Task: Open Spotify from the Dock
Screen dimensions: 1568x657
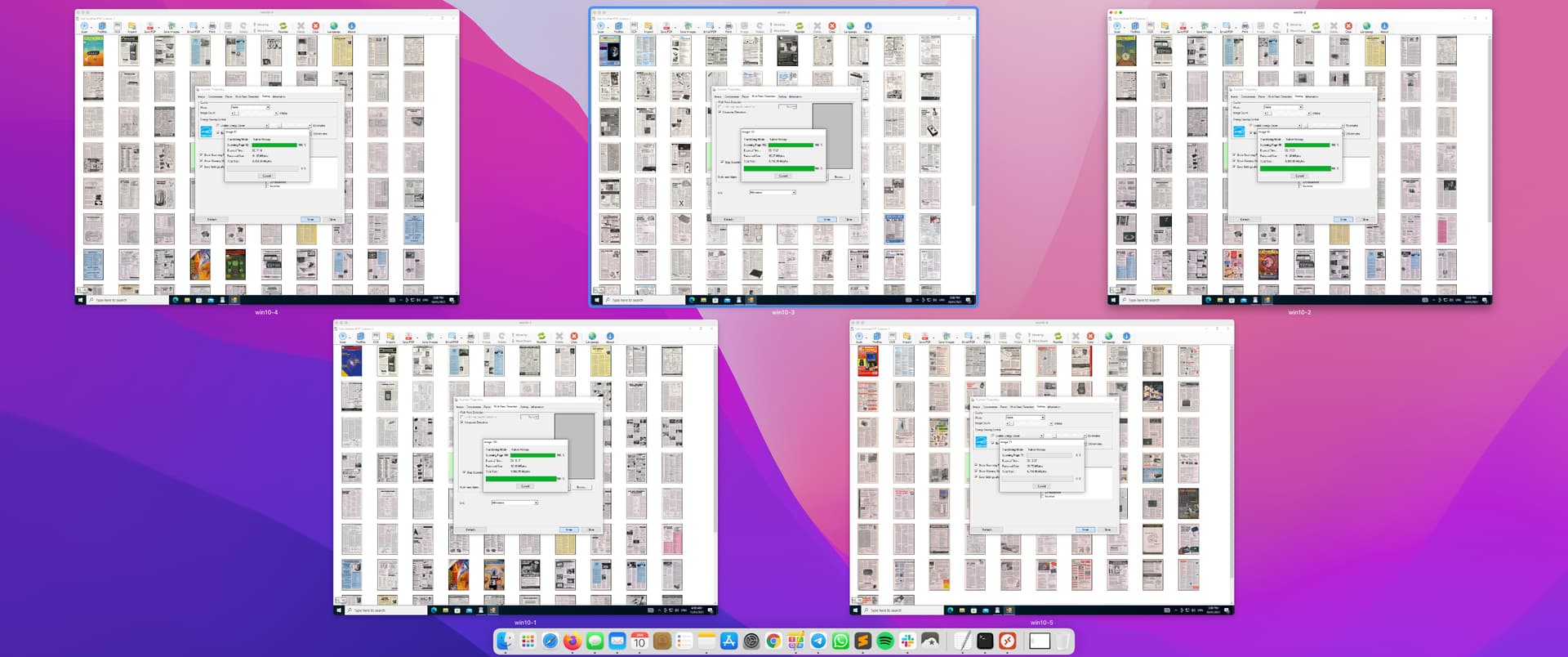Action: point(885,641)
